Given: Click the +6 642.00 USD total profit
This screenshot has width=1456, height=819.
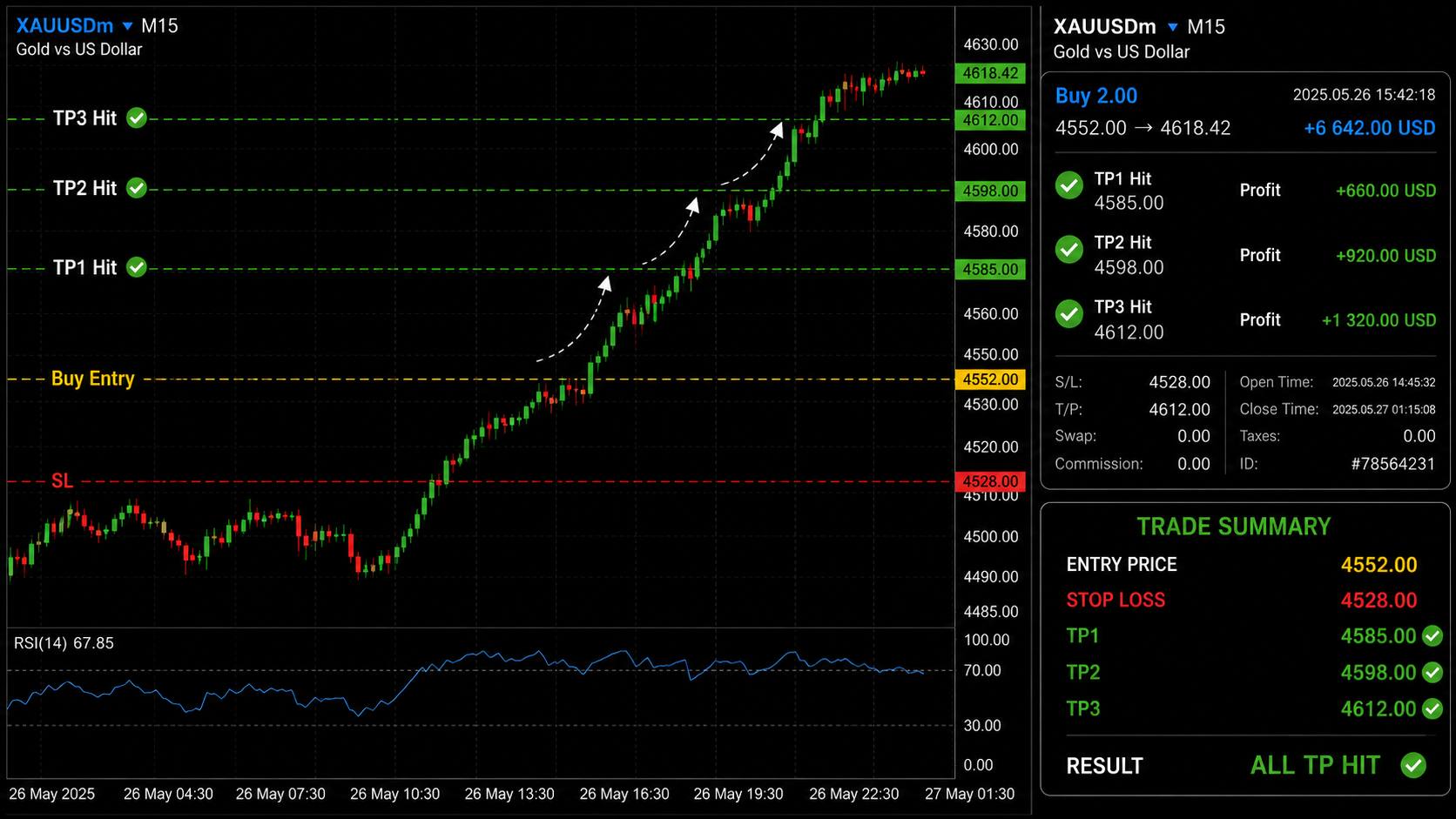Looking at the screenshot, I should 1370,129.
